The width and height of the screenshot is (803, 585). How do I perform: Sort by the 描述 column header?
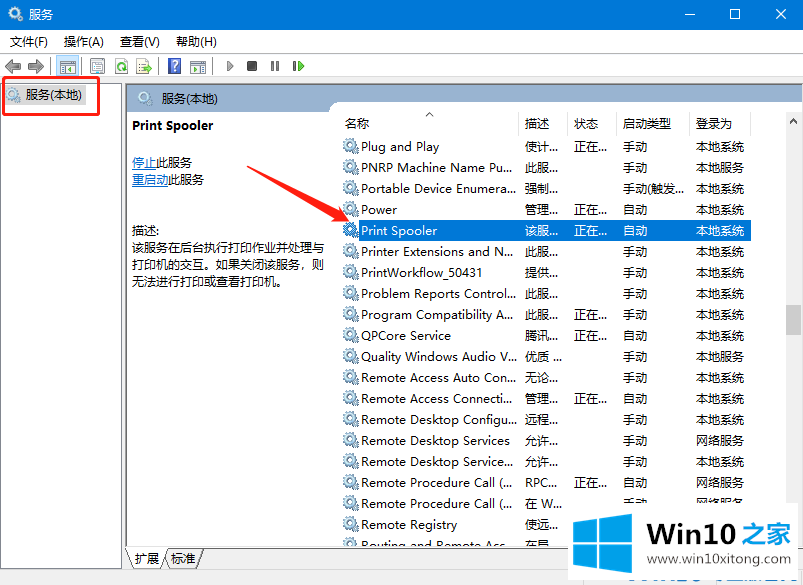(543, 123)
